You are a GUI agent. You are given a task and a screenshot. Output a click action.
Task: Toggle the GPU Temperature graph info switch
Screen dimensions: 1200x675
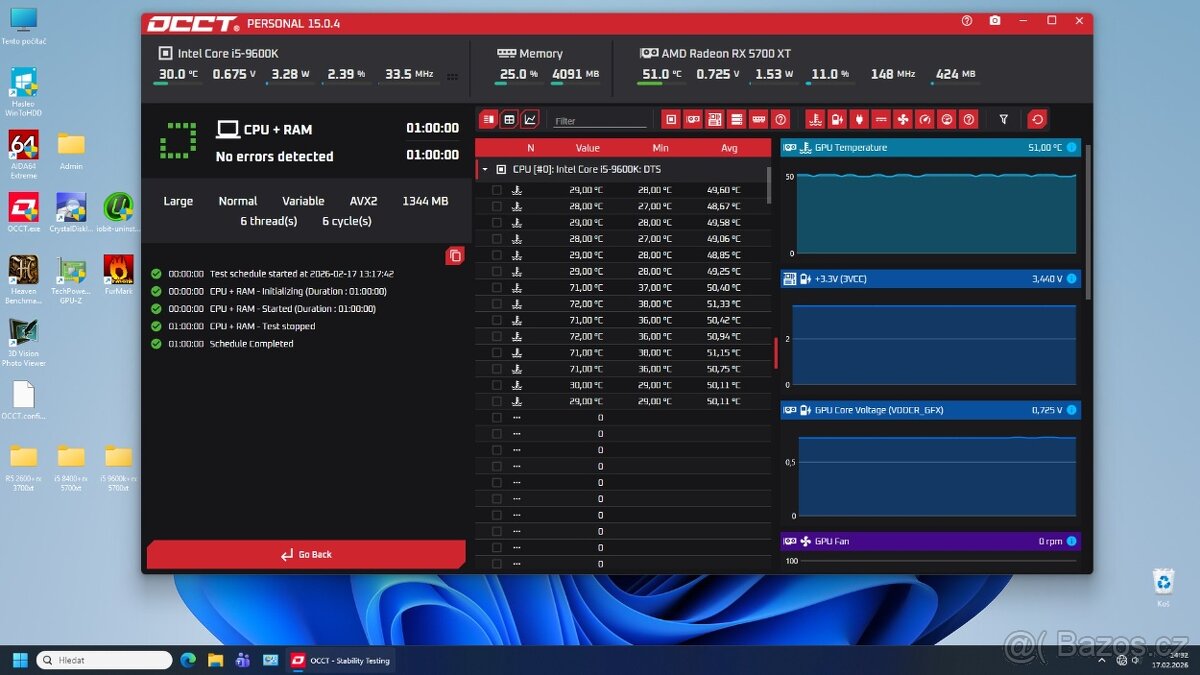tap(1072, 147)
